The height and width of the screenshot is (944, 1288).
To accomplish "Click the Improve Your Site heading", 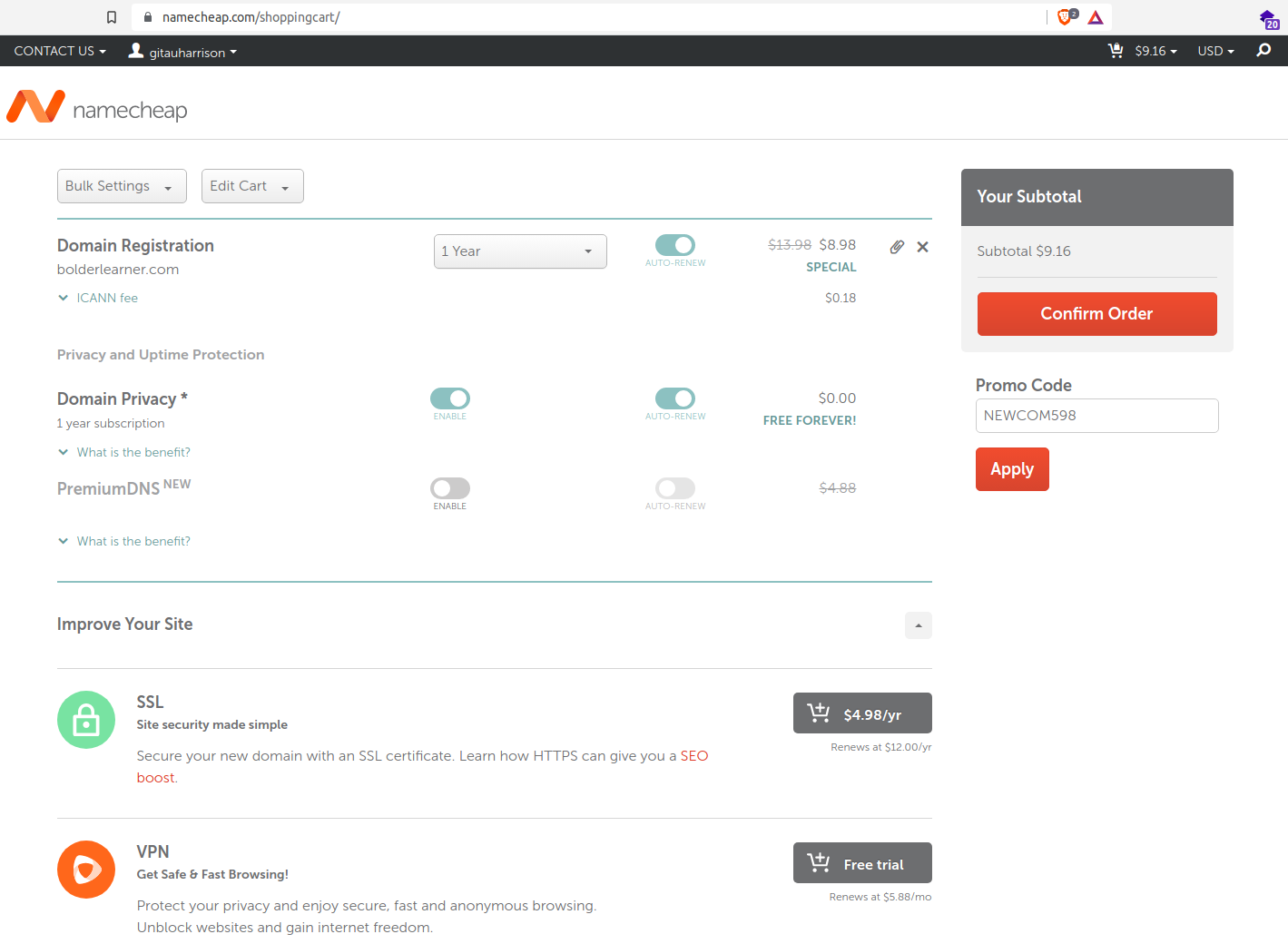I will [125, 624].
